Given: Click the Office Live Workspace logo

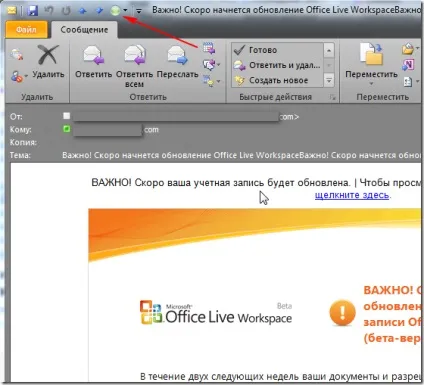Looking at the screenshot, I should [x=215, y=313].
